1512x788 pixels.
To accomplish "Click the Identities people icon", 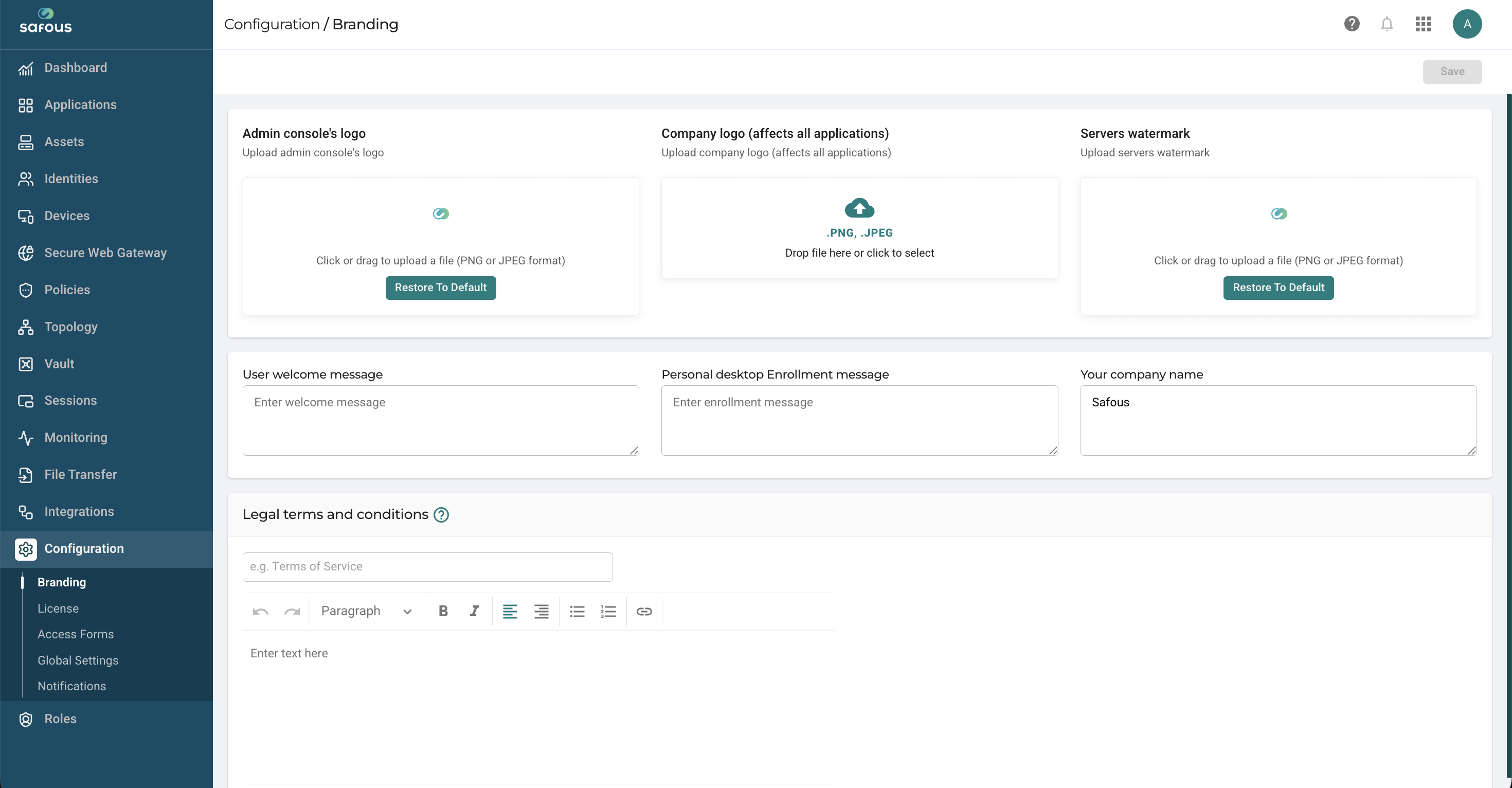I will click(25, 179).
